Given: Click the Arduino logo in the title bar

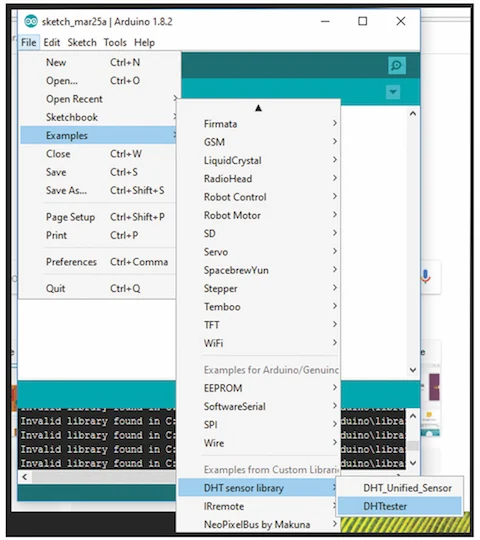Looking at the screenshot, I should pyautogui.click(x=31, y=21).
